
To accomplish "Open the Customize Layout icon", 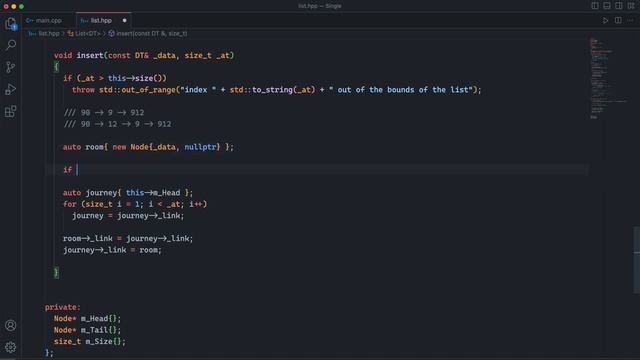I will click(x=631, y=6).
